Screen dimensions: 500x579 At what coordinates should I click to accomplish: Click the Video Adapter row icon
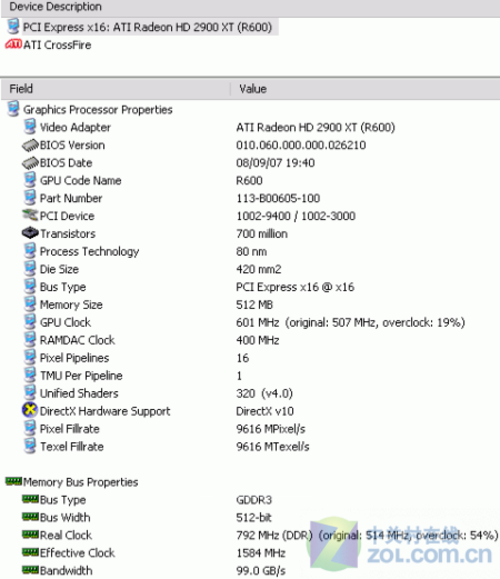tap(30, 127)
